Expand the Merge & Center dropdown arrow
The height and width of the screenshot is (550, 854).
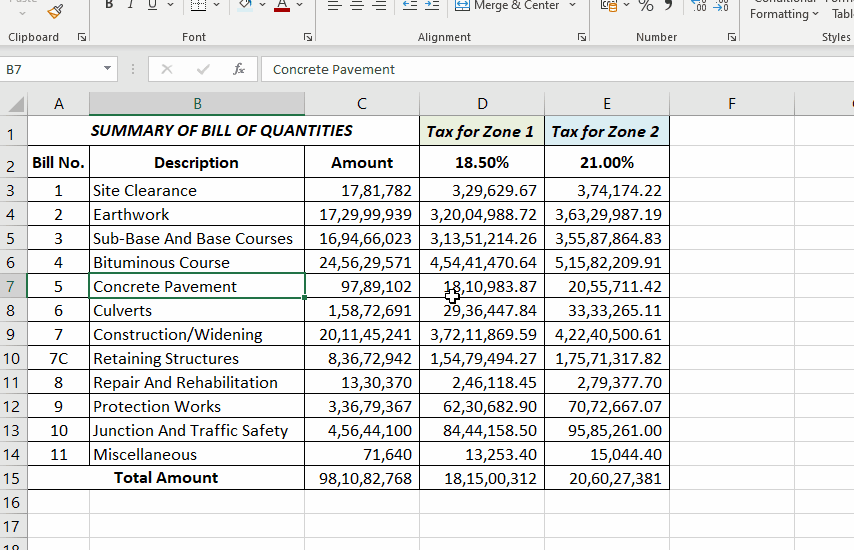click(572, 5)
